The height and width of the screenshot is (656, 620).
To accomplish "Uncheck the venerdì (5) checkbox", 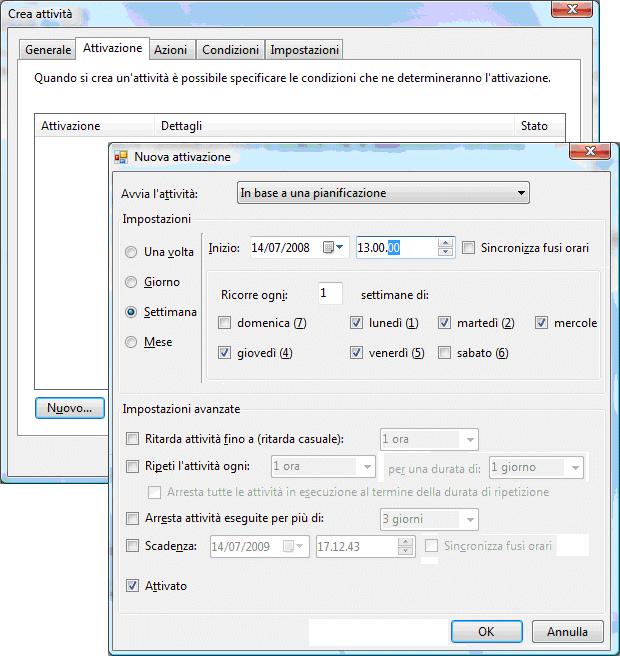I will pyautogui.click(x=356, y=353).
